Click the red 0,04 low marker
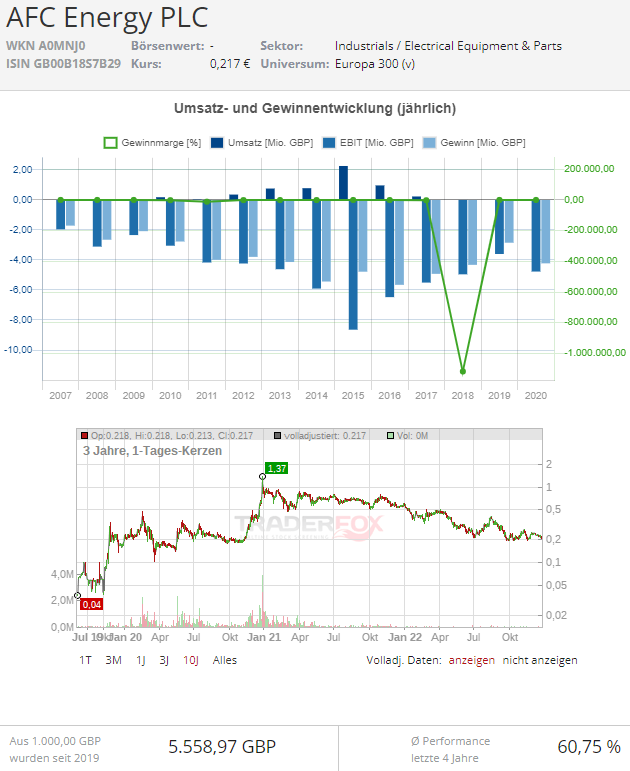 coord(92,604)
